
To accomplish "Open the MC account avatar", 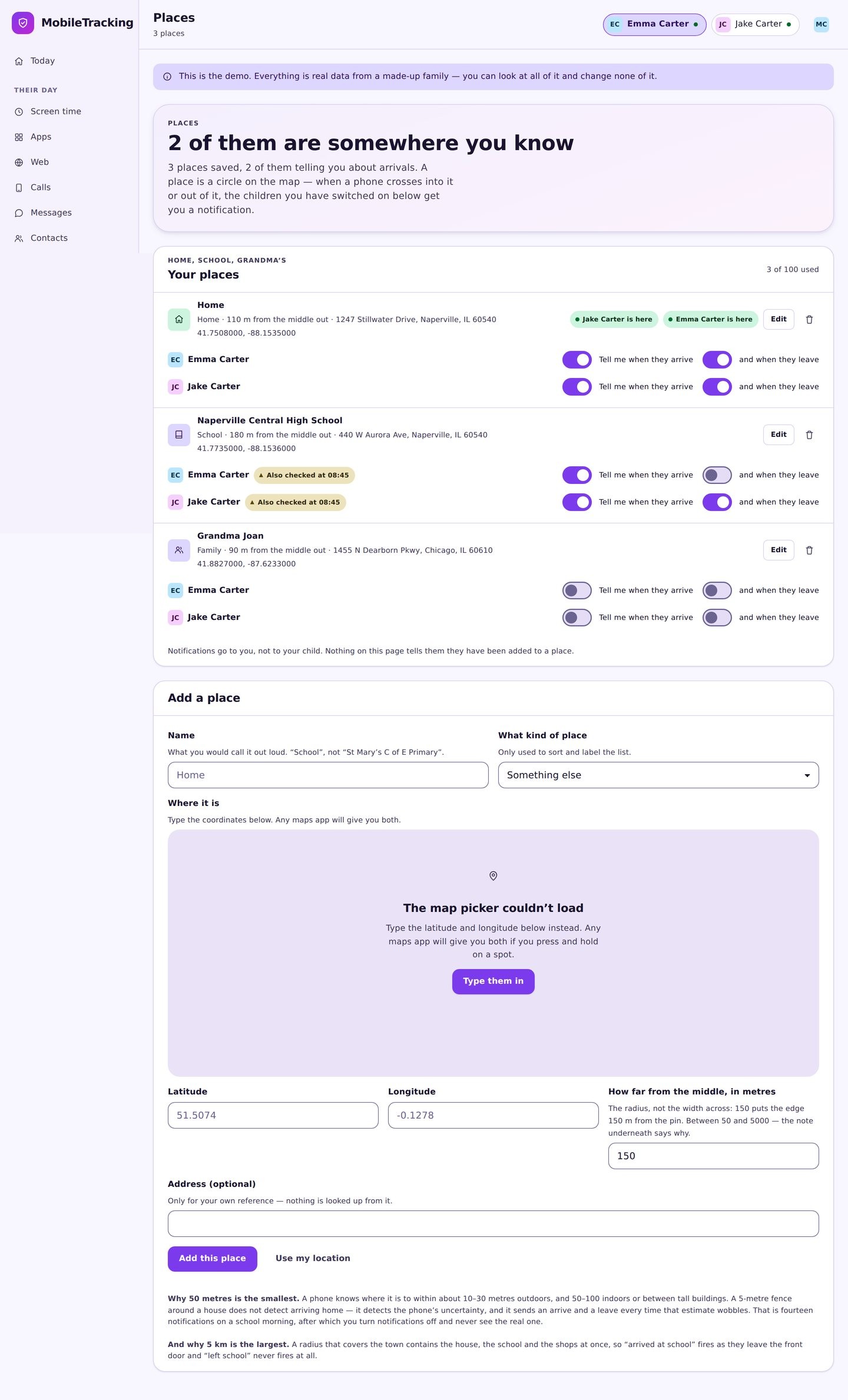I will click(x=821, y=25).
